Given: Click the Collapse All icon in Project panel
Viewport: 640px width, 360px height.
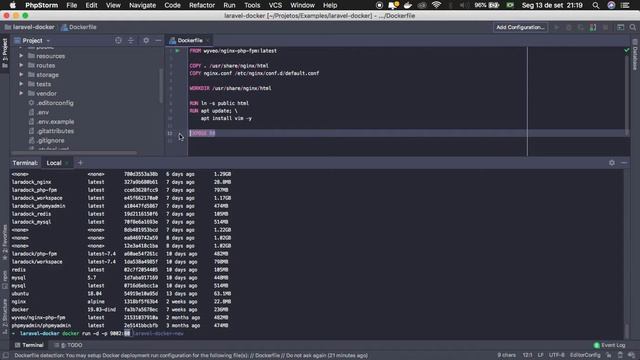Looking at the screenshot, I should (131, 40).
